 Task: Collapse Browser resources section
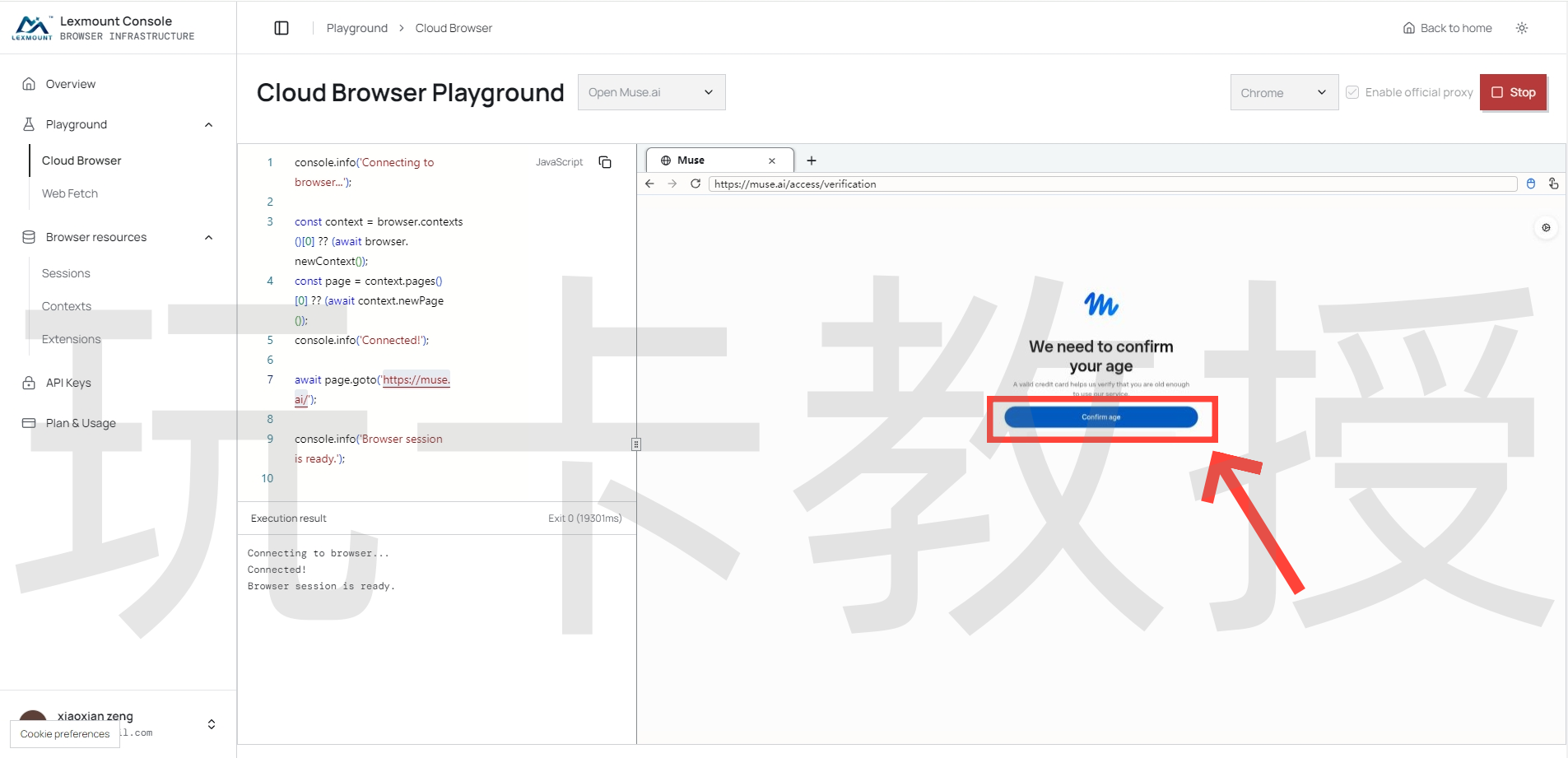[208, 237]
